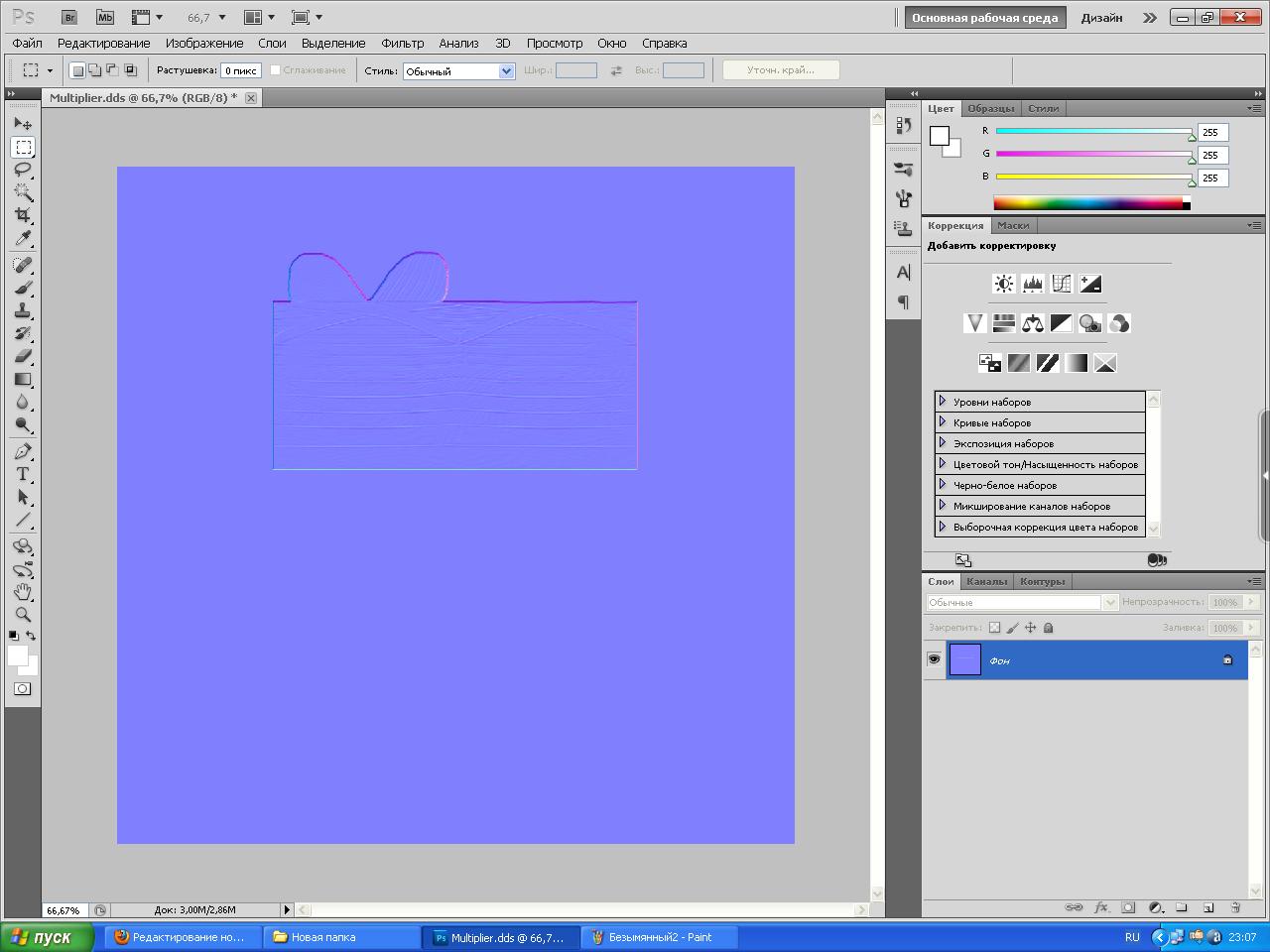Screen dimensions: 1270x952
Task: Close the Multiplier.dds document tab
Action: tap(251, 97)
